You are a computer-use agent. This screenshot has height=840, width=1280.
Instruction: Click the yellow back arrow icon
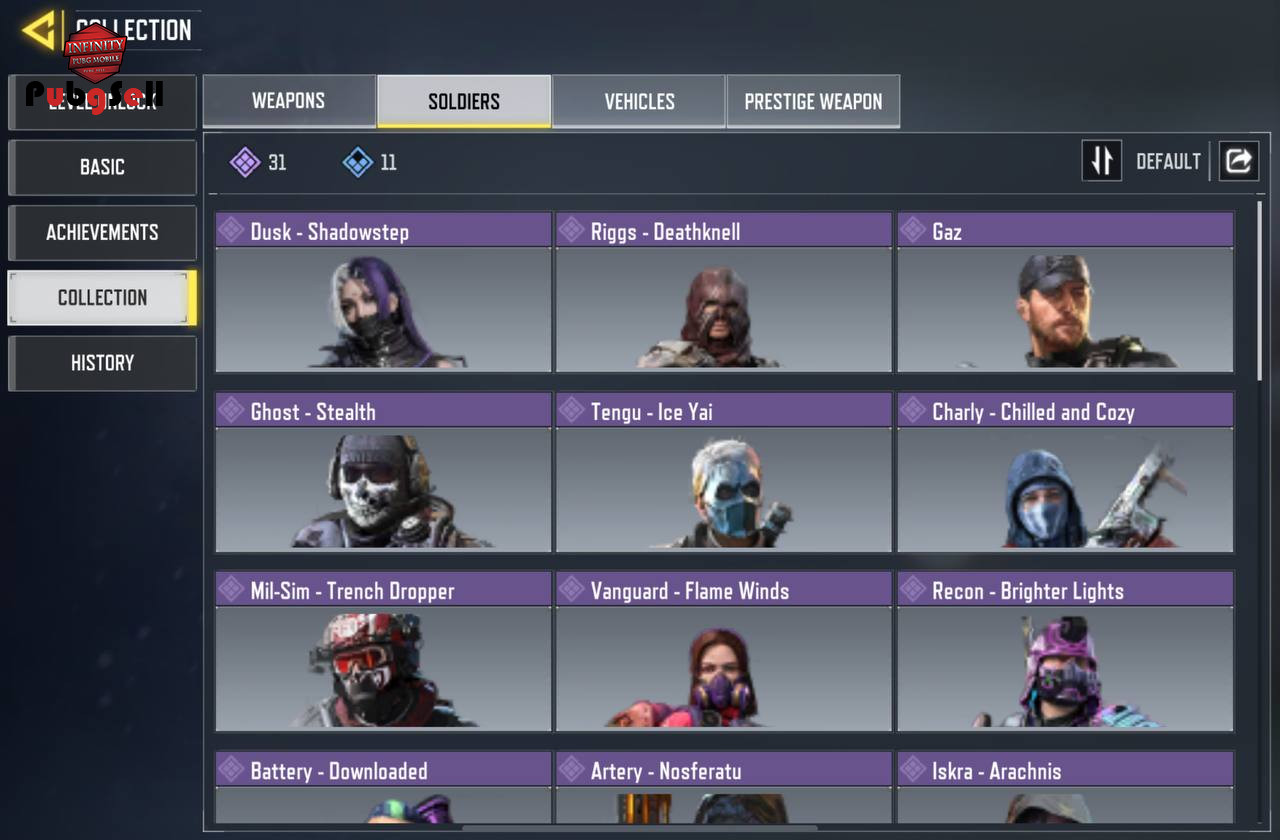[39, 30]
